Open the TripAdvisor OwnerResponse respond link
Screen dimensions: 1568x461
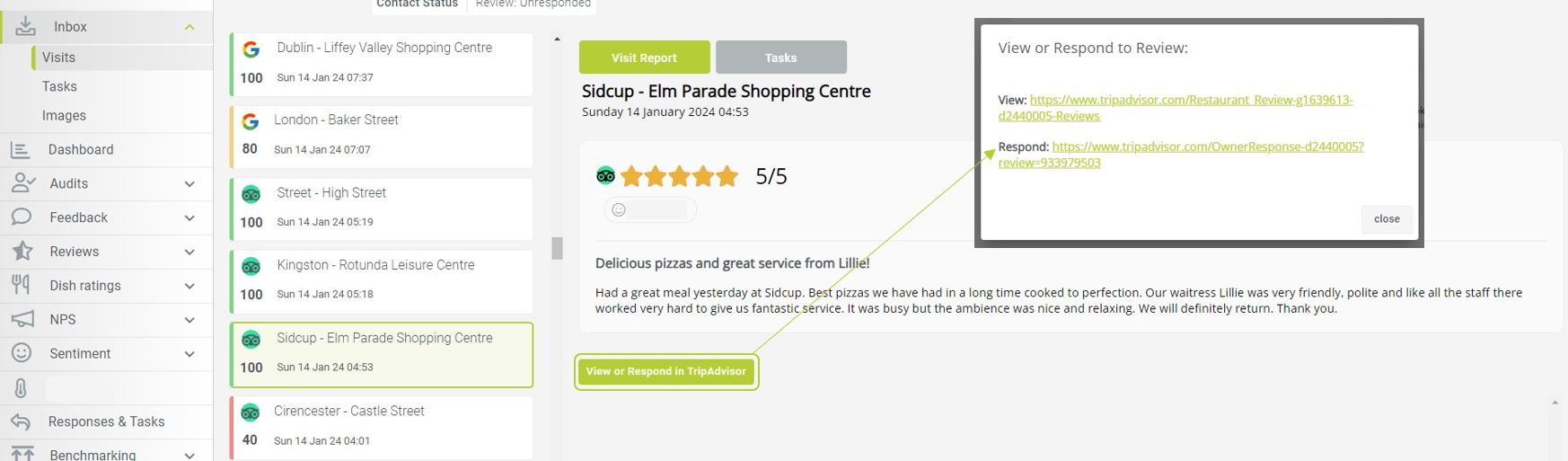[1182, 155]
